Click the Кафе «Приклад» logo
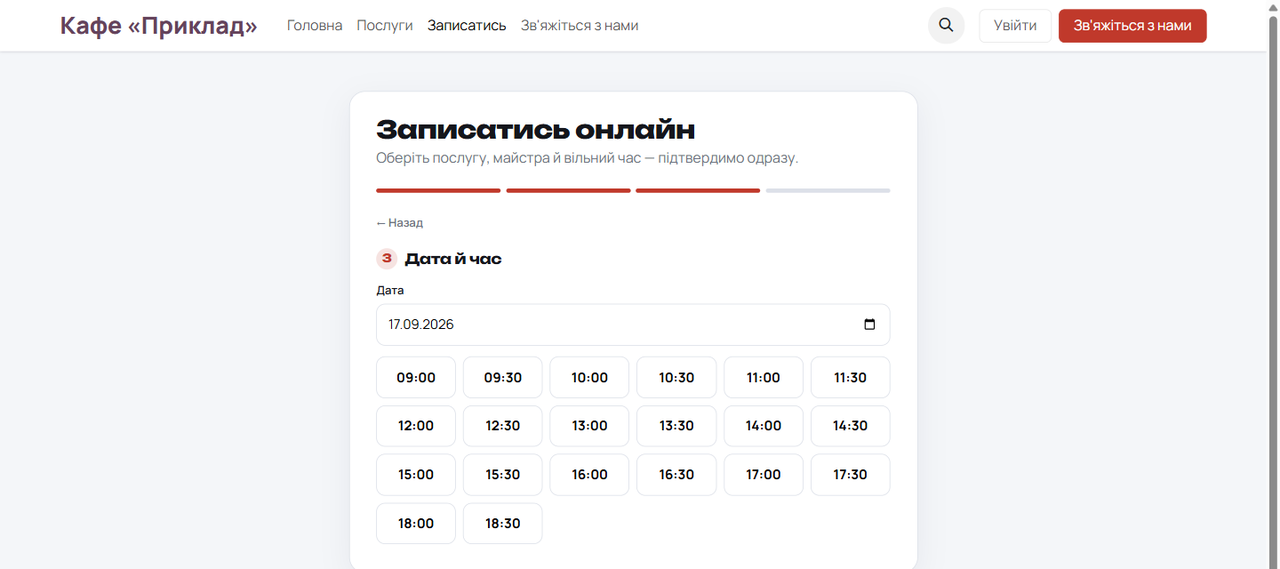 [x=158, y=25]
